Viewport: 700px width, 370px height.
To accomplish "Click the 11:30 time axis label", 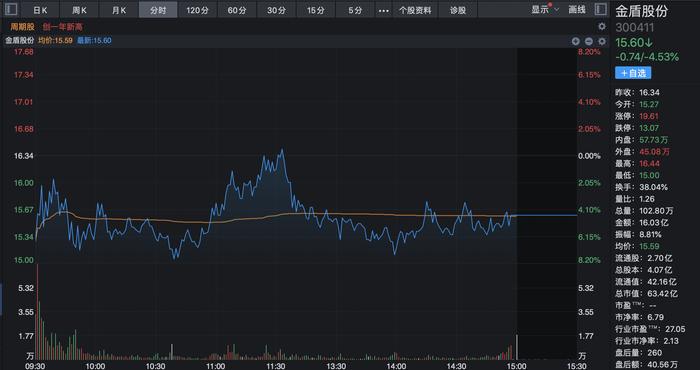I will coord(275,366).
